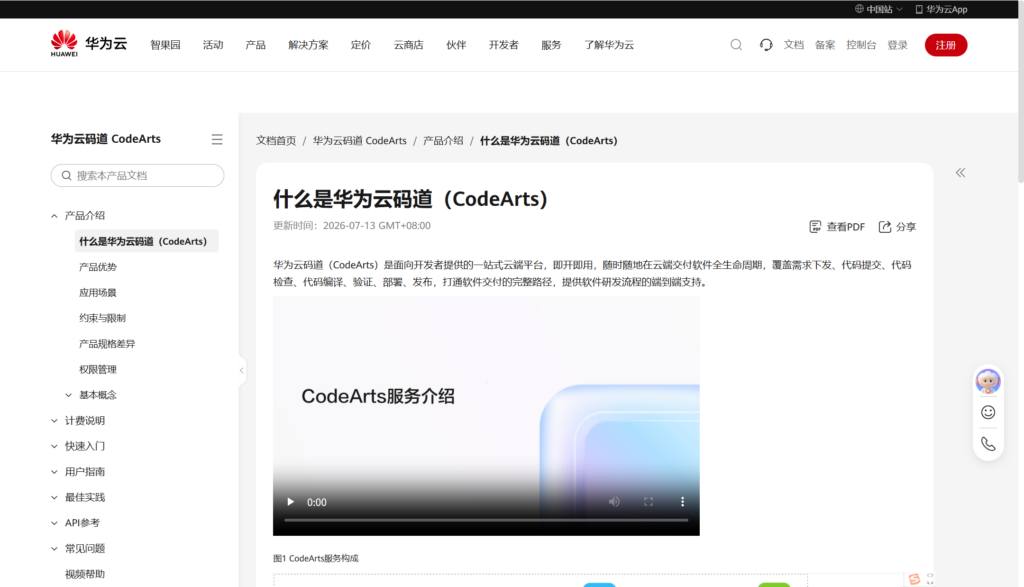Expand the 基本概念 subsection
Screen dimensions: 1024x587
[69, 395]
